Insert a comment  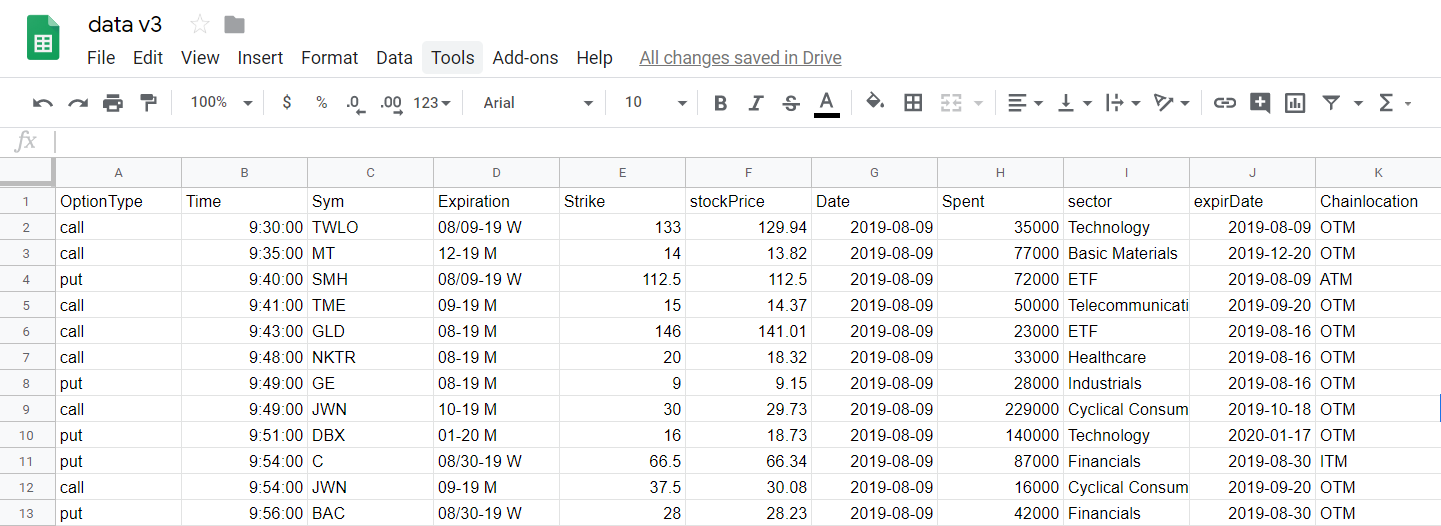1260,102
